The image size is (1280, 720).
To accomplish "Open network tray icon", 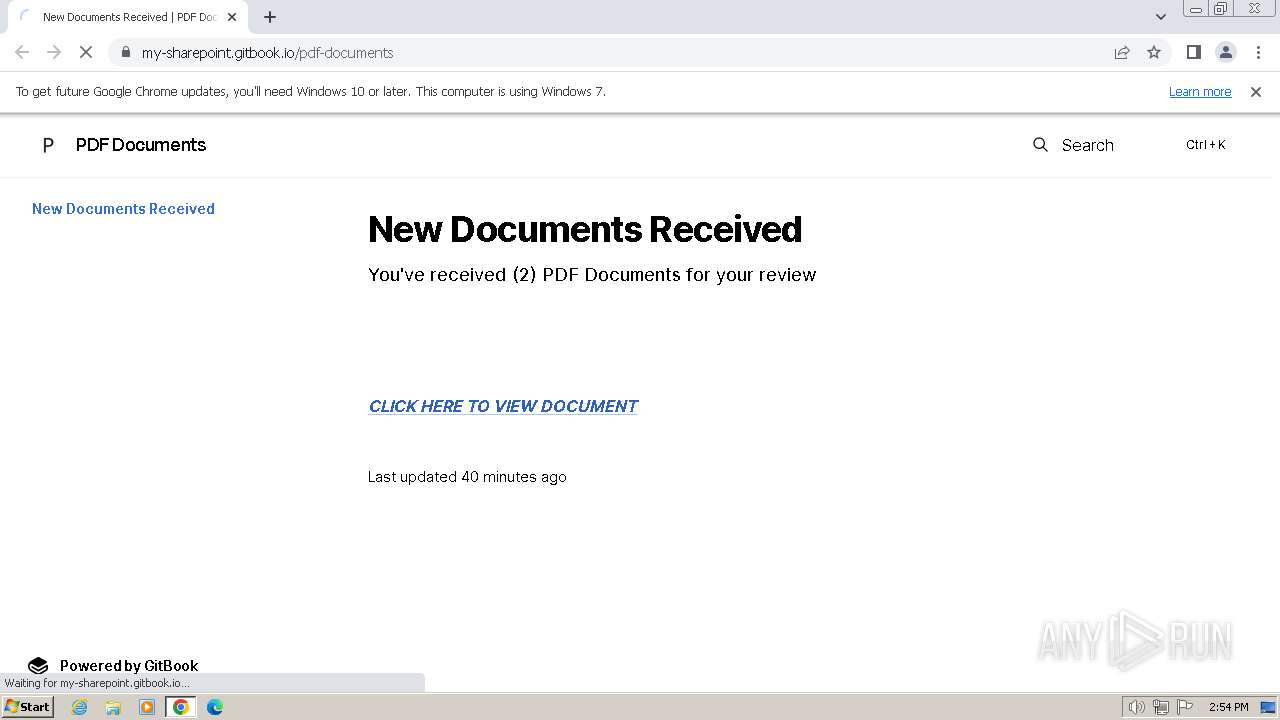I will tap(1161, 707).
